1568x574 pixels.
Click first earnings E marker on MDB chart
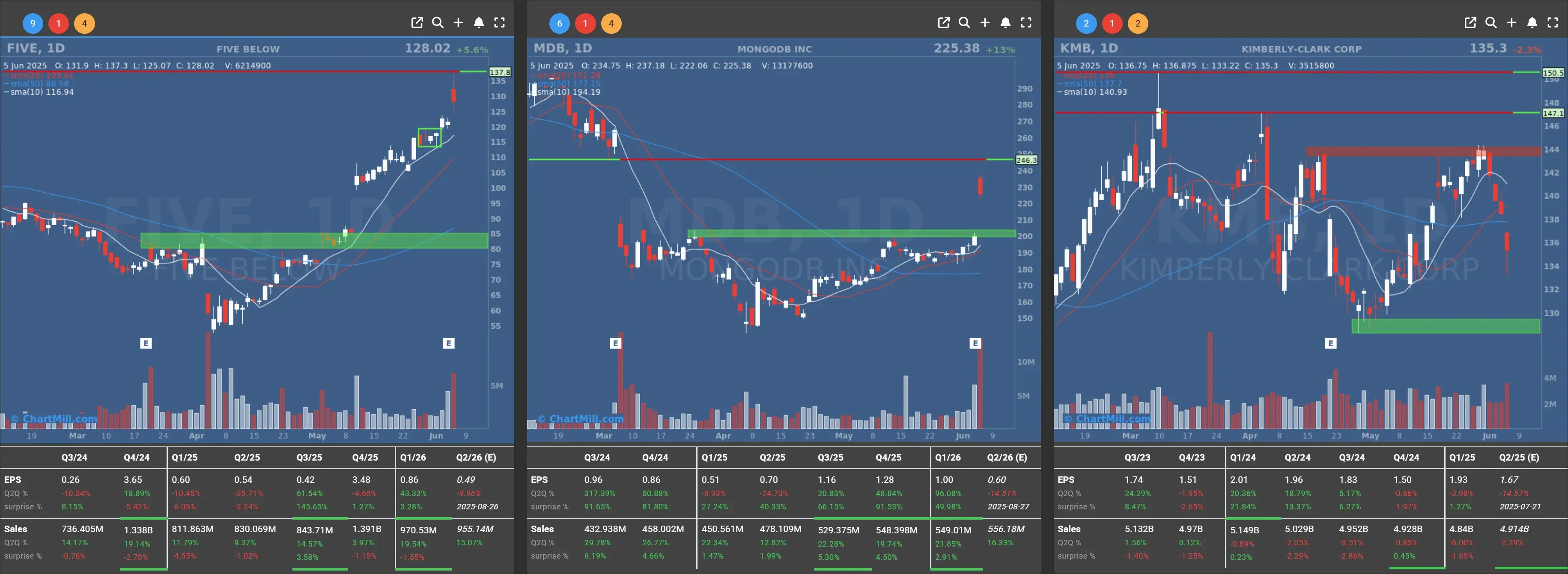pyautogui.click(x=615, y=343)
